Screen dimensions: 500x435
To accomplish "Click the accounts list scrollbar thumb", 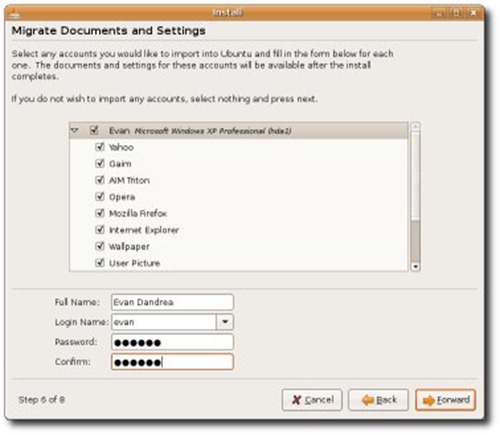I will click(415, 241).
